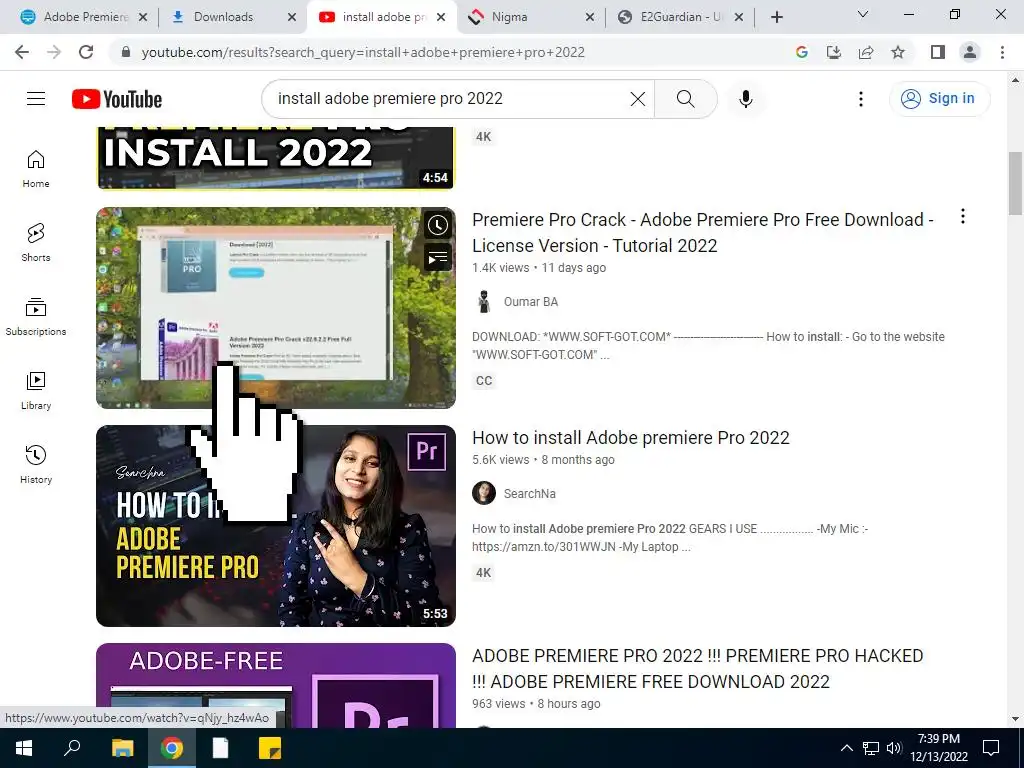Image resolution: width=1024 pixels, height=768 pixels.
Task: Click the SearchNa channel avatar
Action: [x=484, y=493]
